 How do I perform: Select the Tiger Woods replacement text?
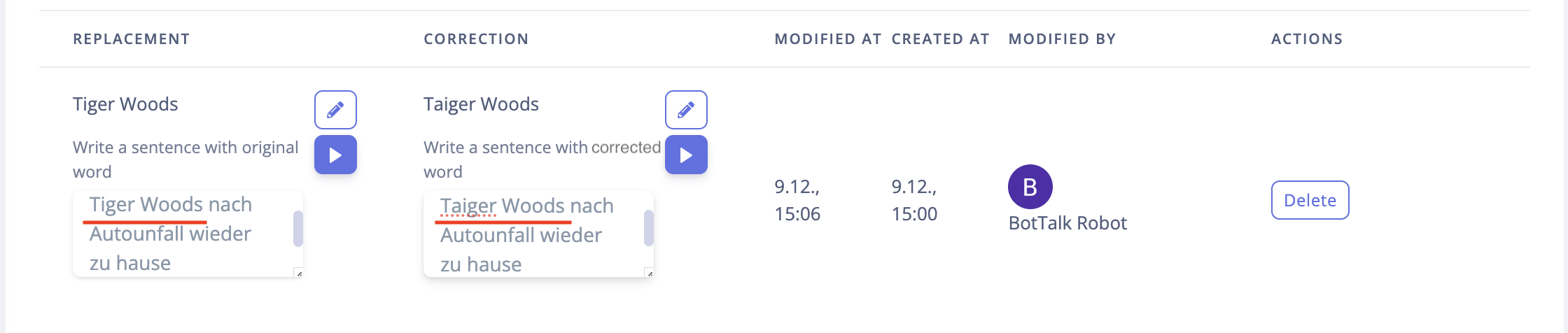125,104
